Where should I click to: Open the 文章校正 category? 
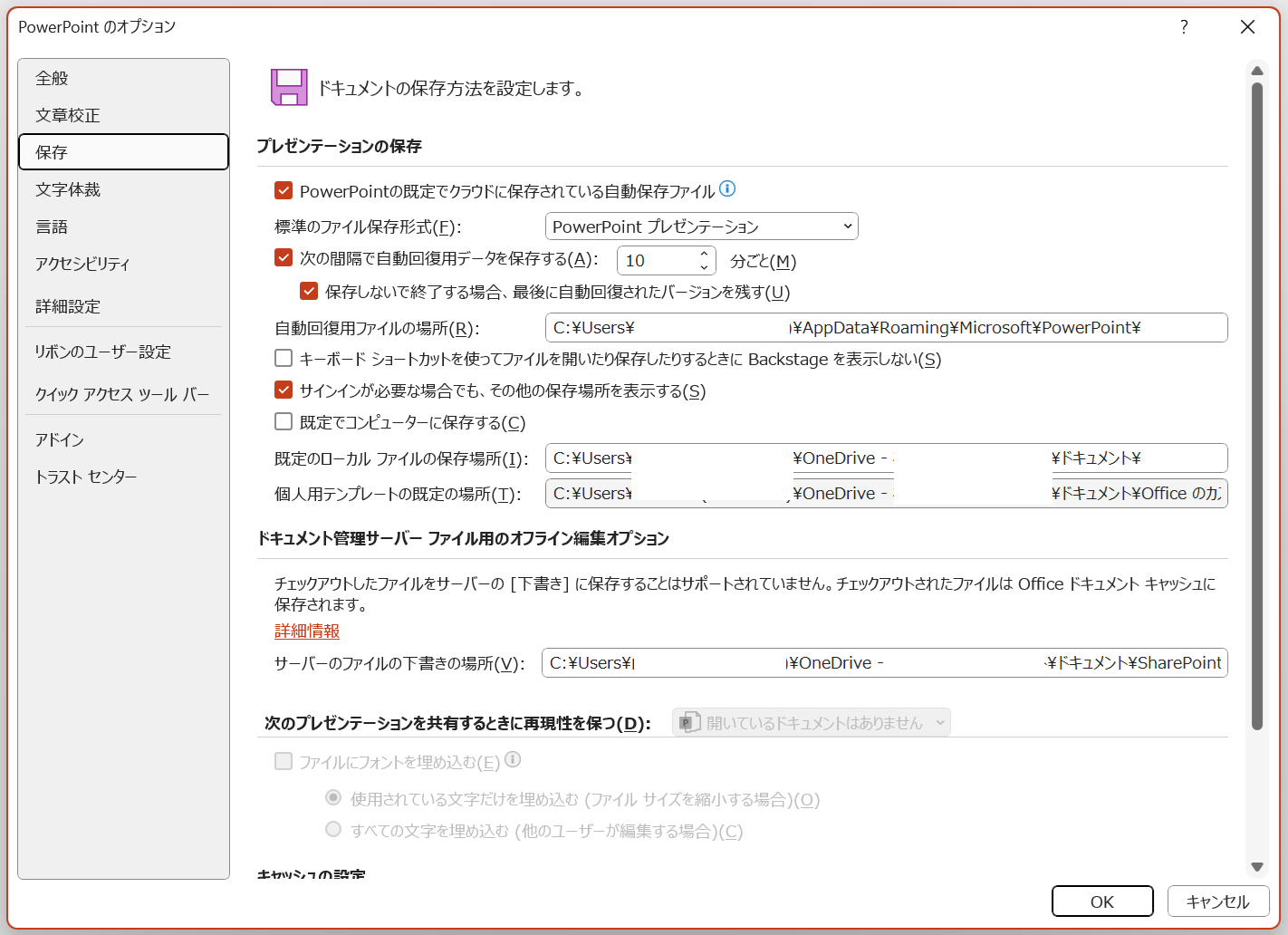123,115
